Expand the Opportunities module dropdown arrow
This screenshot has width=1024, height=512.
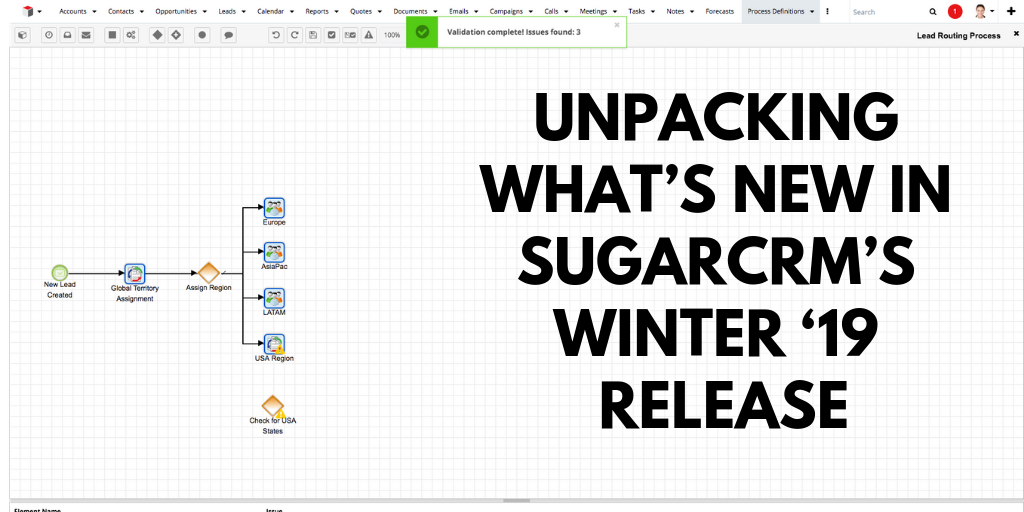204,12
